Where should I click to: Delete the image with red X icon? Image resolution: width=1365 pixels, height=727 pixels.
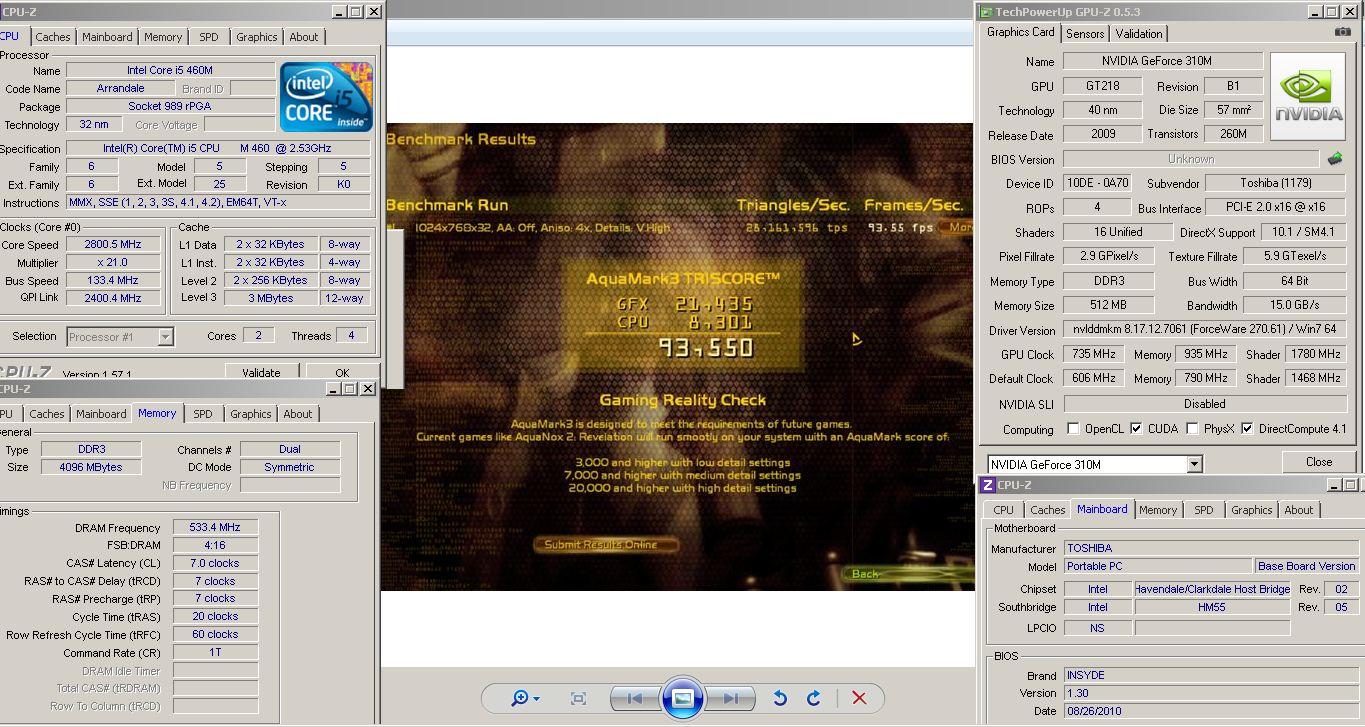click(x=859, y=698)
